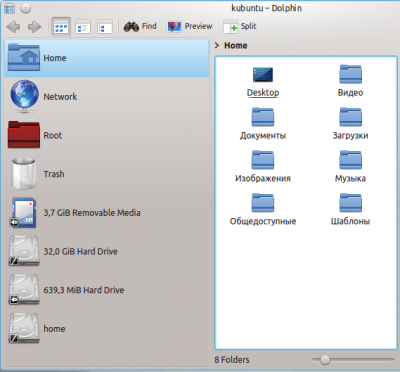Viewport: 400px width, 372px height.
Task: Select the Desktop folder icon
Action: click(263, 75)
